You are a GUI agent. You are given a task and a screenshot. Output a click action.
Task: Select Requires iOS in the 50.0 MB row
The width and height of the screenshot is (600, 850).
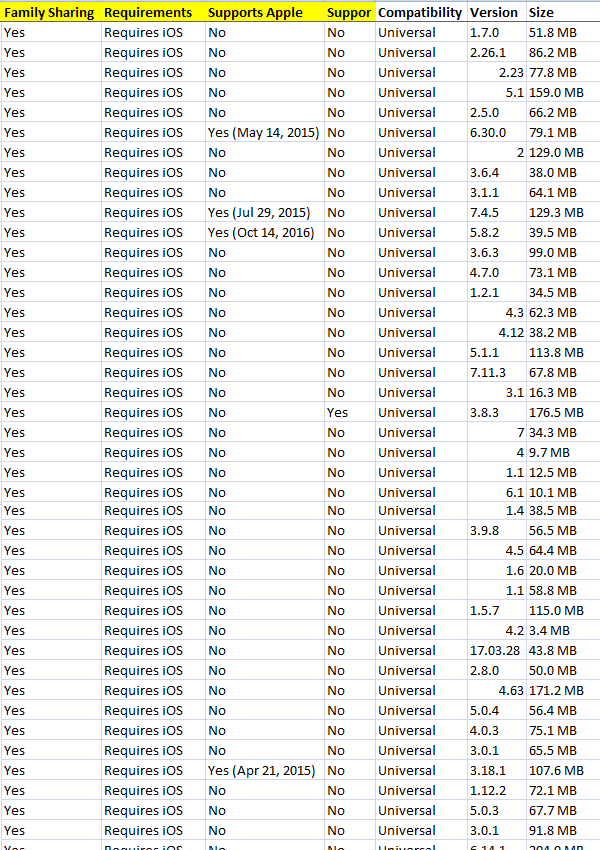pos(153,671)
